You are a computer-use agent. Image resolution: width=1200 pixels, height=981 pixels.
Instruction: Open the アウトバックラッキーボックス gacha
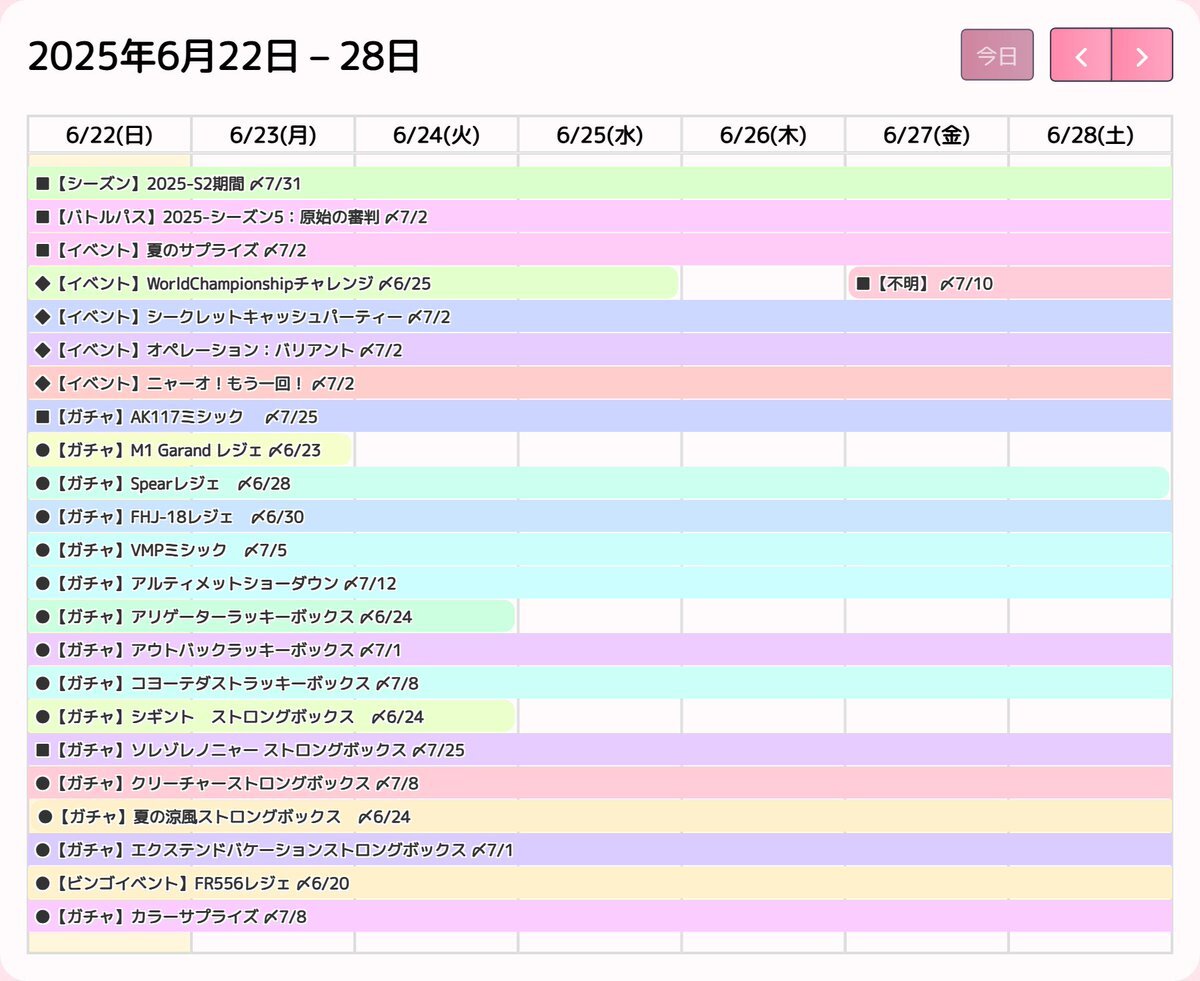pyautogui.click(x=600, y=650)
